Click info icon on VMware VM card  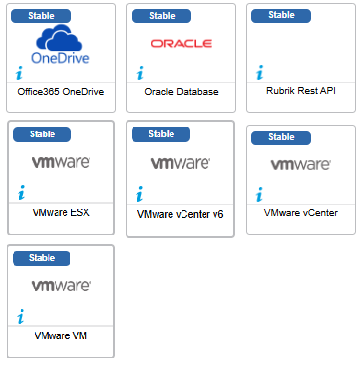(21, 317)
